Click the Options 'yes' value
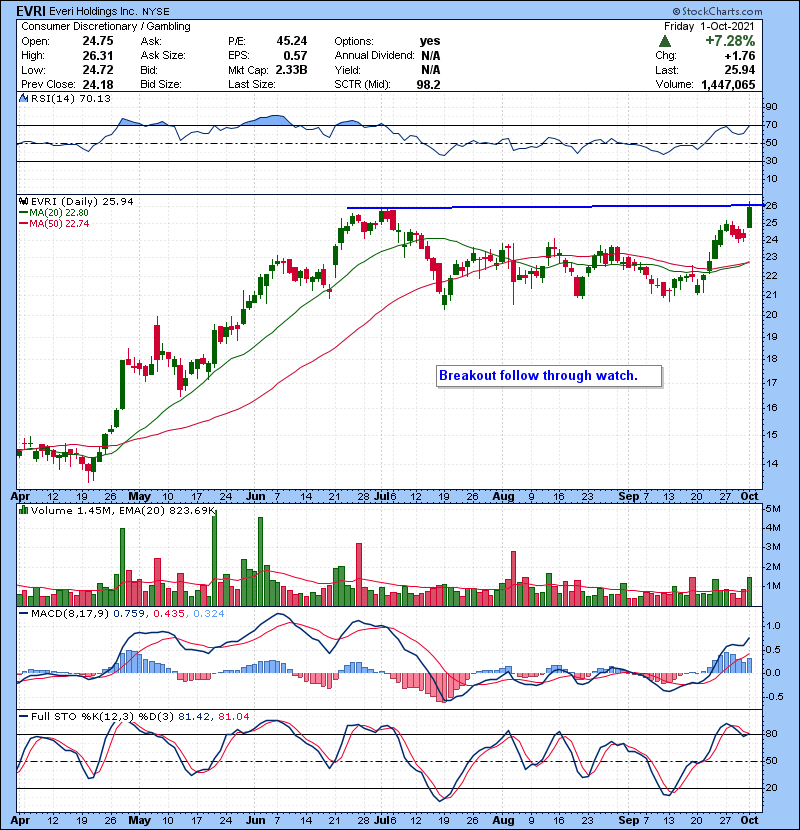This screenshot has width=800, height=830. pyautogui.click(x=431, y=41)
